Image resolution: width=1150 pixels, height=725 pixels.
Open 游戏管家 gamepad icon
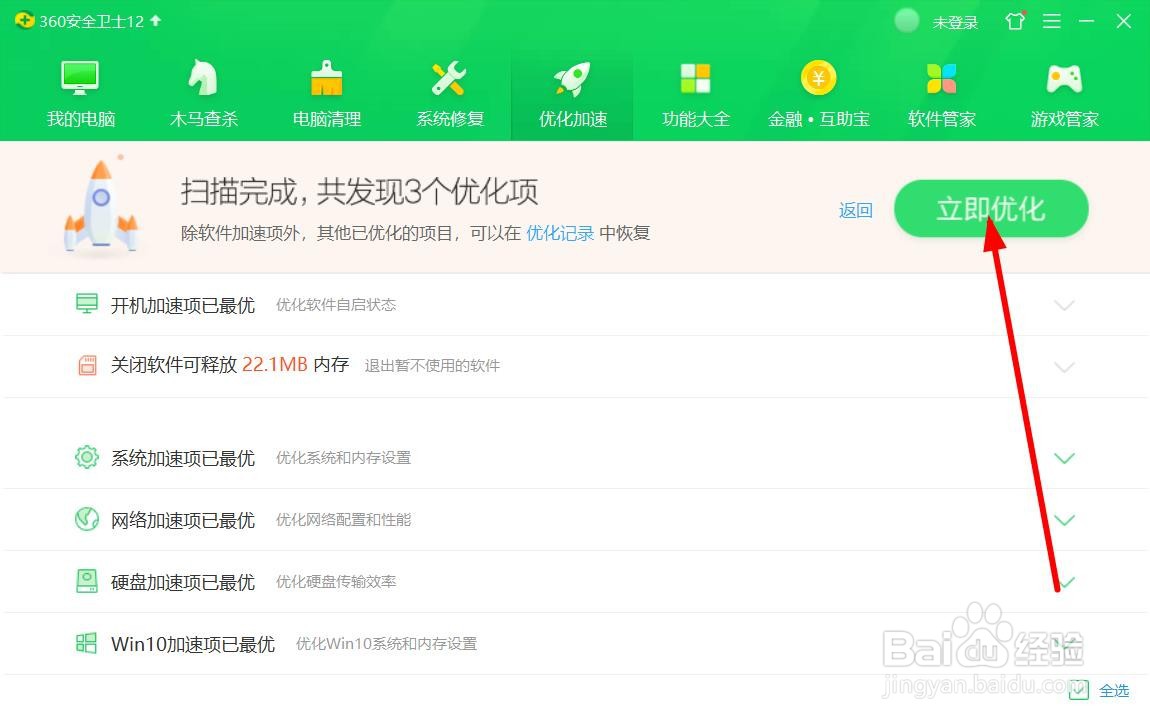coord(1064,78)
